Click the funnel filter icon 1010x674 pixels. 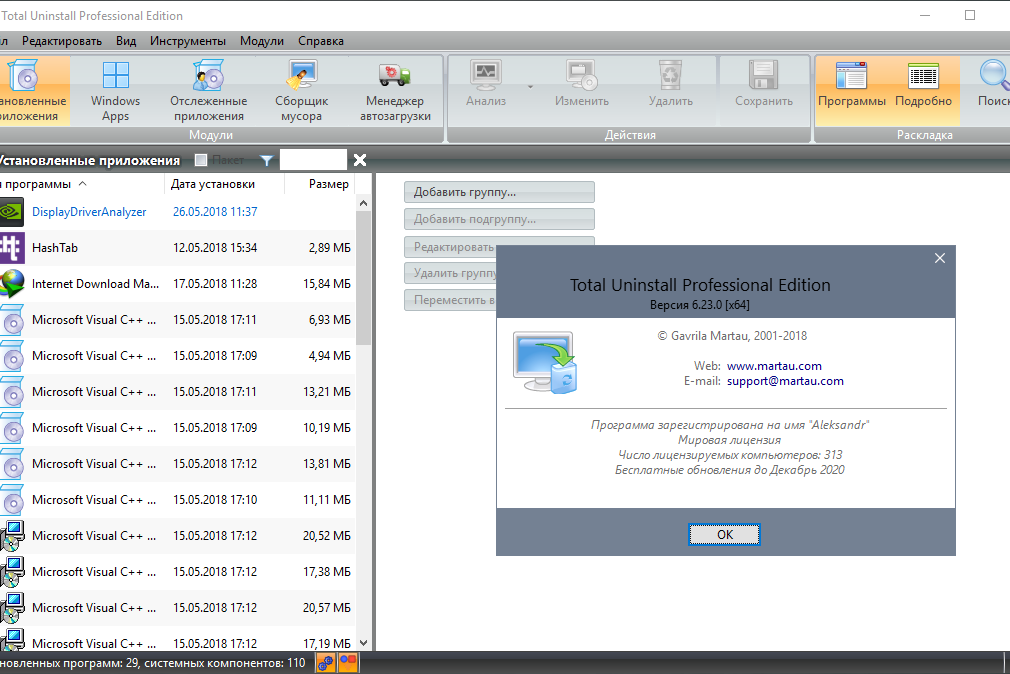pyautogui.click(x=266, y=160)
